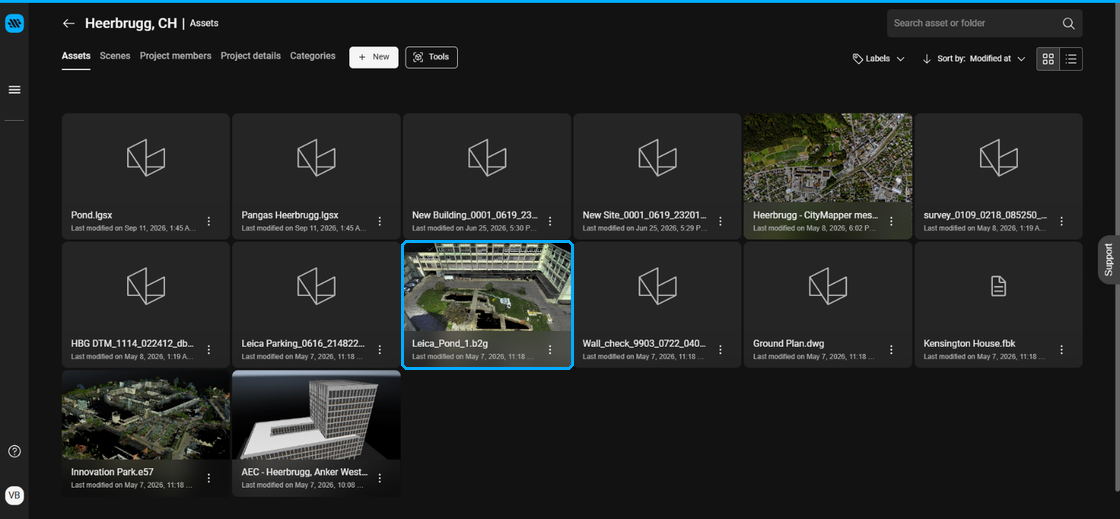
Task: Switch to the Categories tab
Action: 313,56
